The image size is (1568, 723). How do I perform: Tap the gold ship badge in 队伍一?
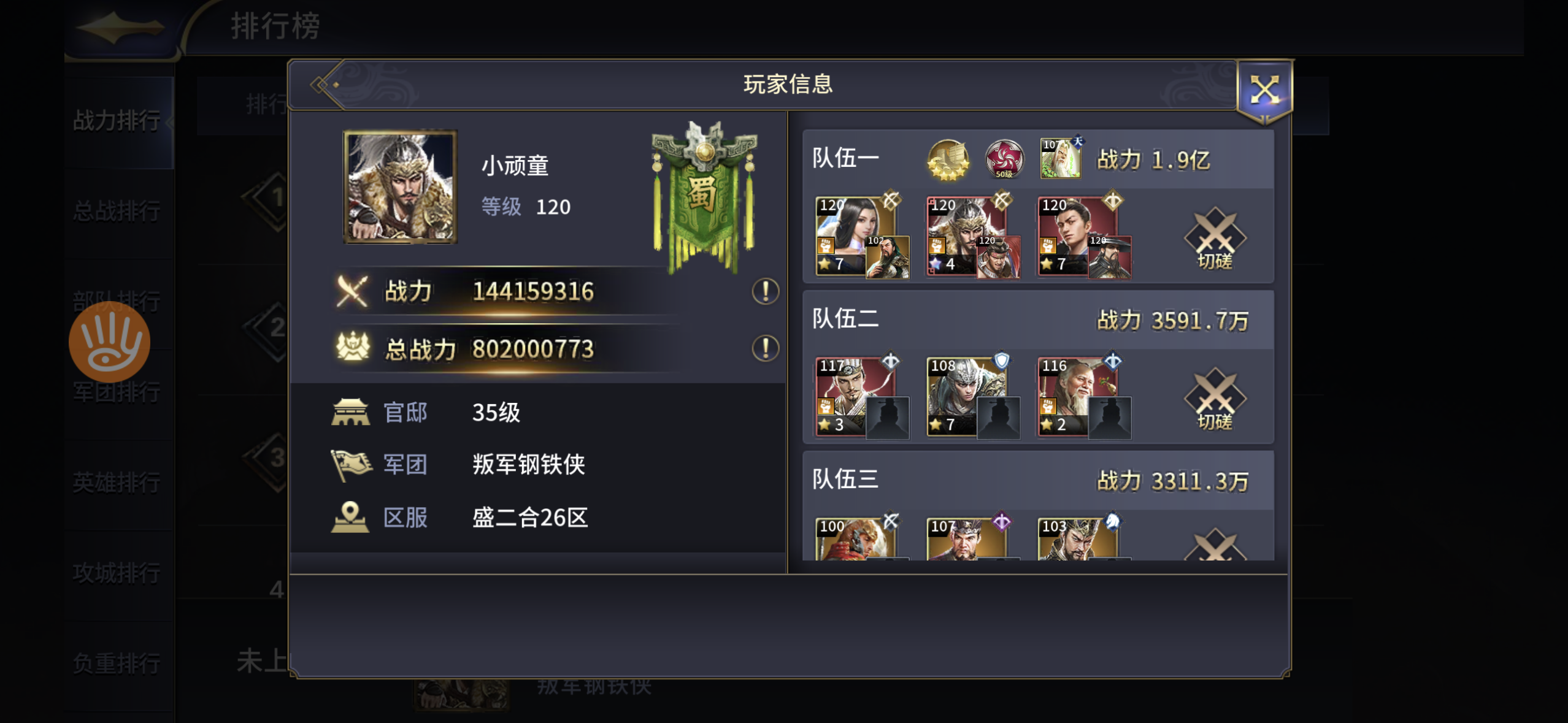tap(948, 159)
